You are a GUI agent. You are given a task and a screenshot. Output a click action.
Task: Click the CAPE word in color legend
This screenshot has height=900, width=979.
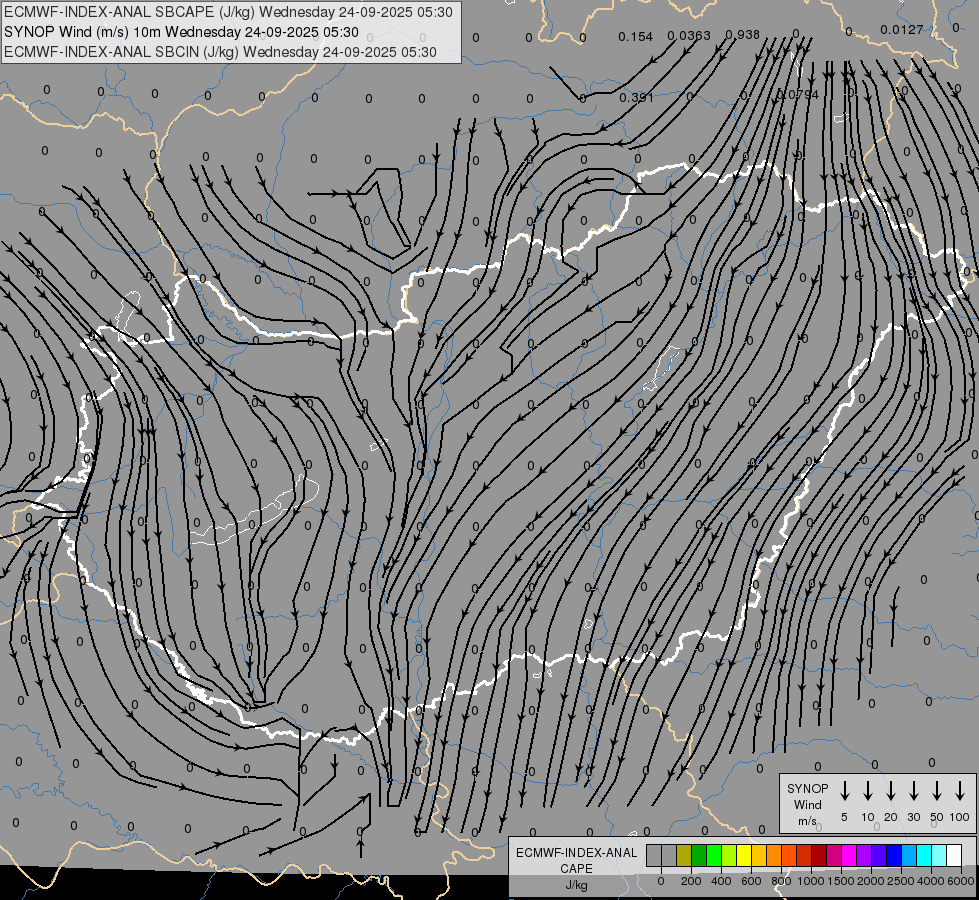576,868
